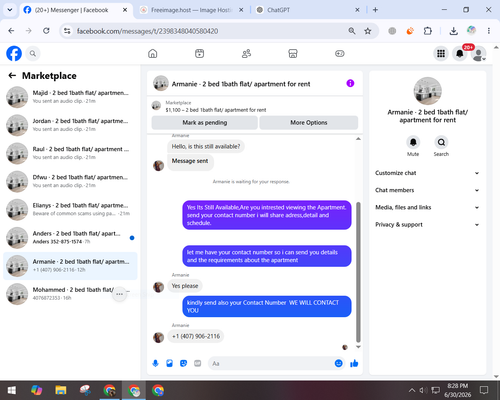The width and height of the screenshot is (500, 400).
Task: Switch to the Messenger Facebook tab
Action: tap(75, 10)
